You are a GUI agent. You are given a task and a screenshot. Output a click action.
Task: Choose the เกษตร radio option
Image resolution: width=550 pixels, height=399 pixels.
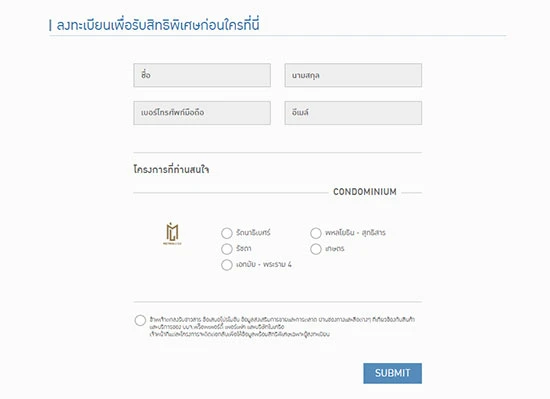coord(316,249)
